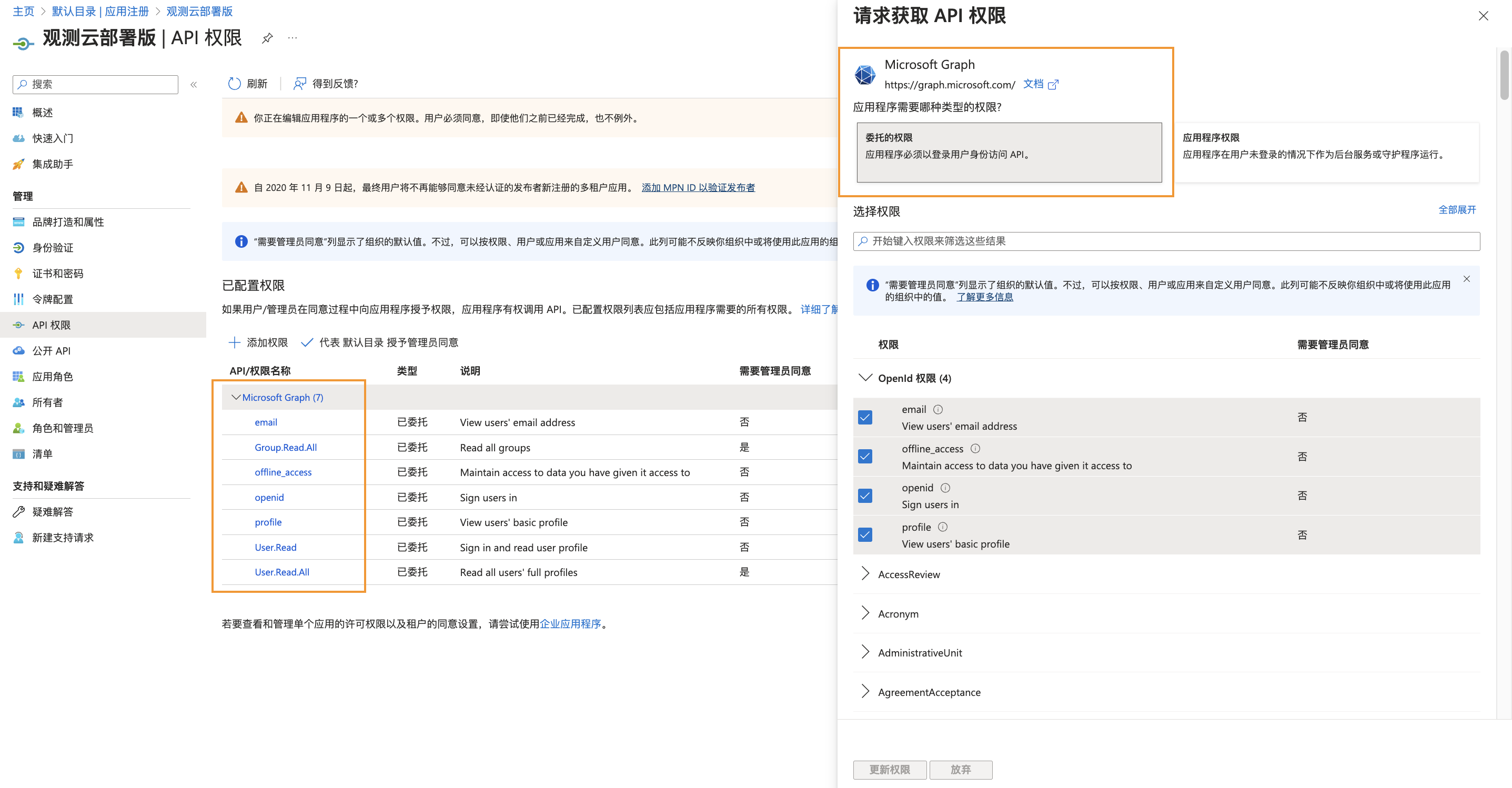The height and width of the screenshot is (788, 1512).
Task: Click the 公开 API cloud icon
Action: (19, 351)
